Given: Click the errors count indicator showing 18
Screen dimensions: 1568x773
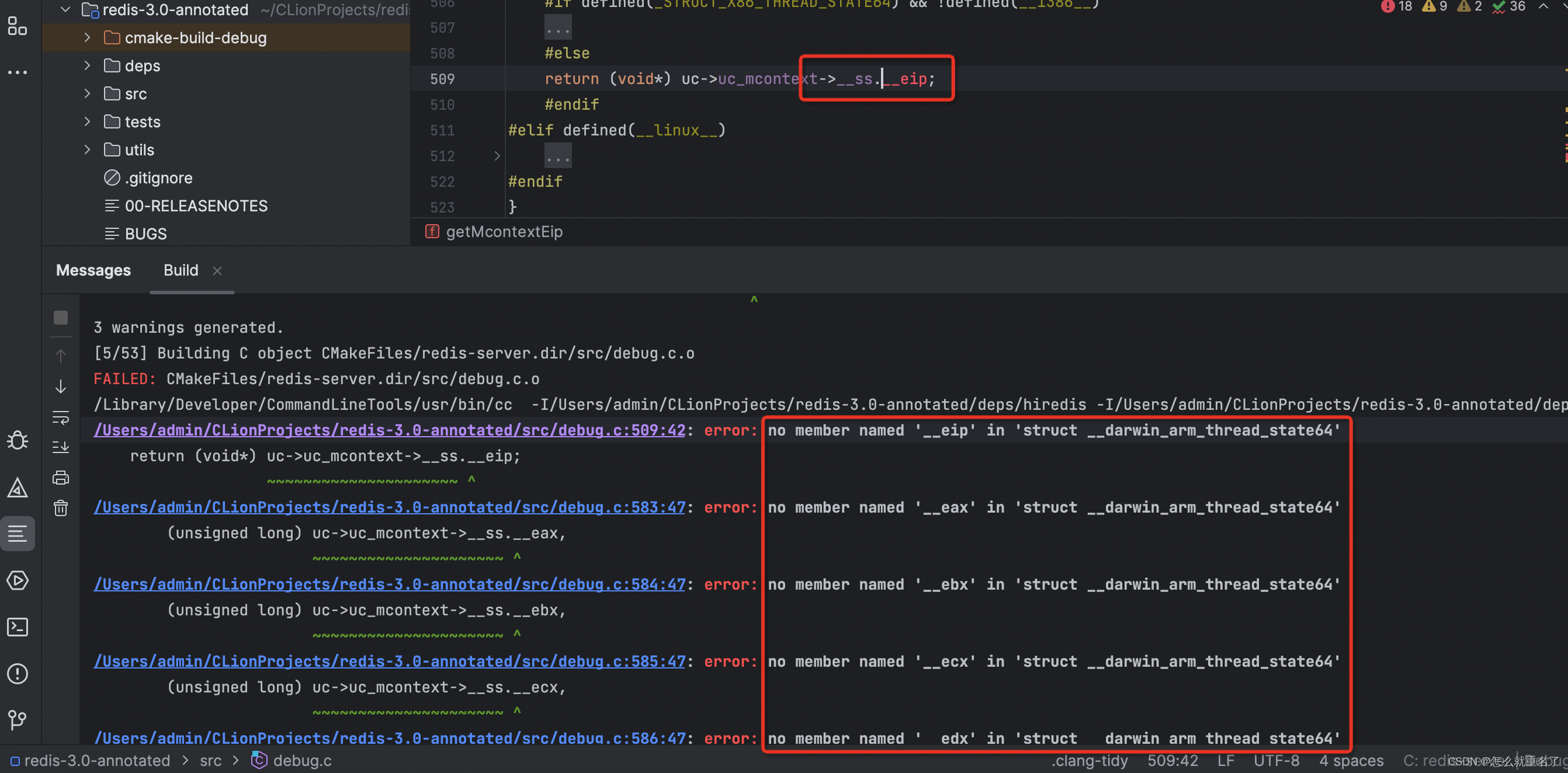Looking at the screenshot, I should pyautogui.click(x=1397, y=6).
